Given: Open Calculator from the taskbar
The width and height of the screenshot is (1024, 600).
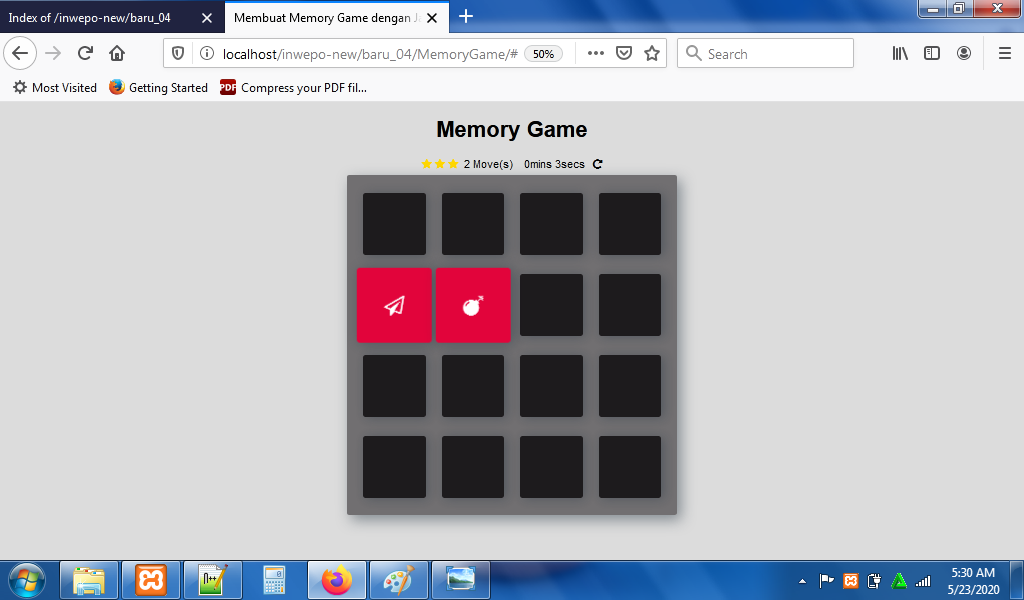Looking at the screenshot, I should pyautogui.click(x=274, y=580).
